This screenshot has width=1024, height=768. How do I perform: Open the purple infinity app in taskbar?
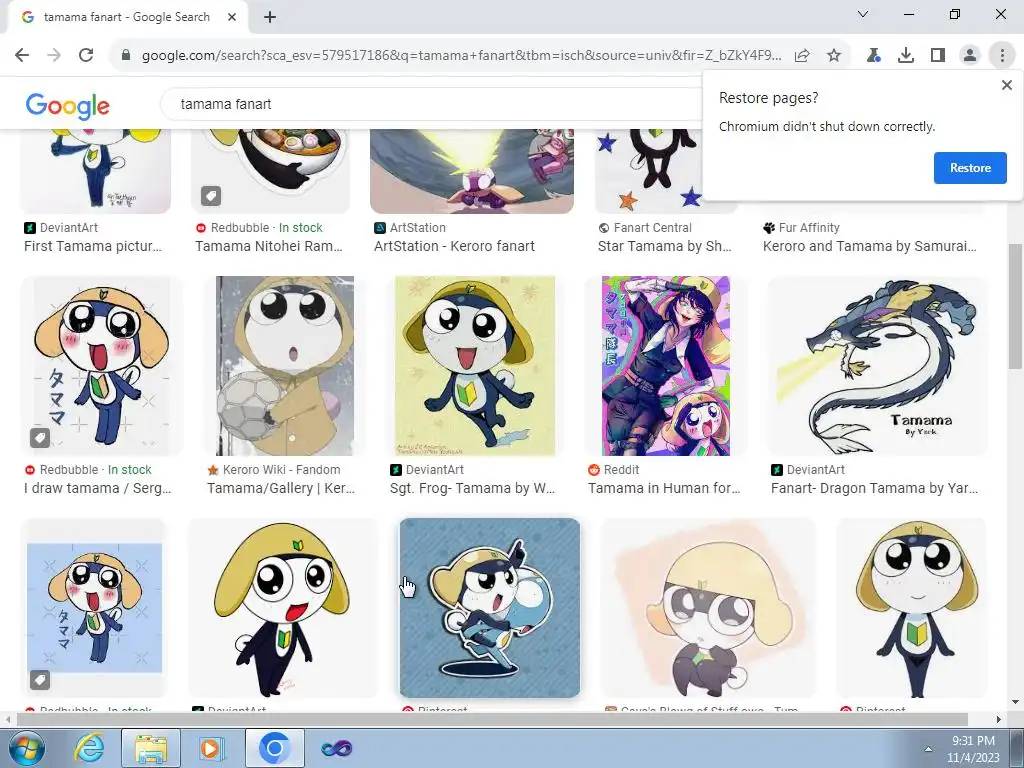tap(336, 748)
